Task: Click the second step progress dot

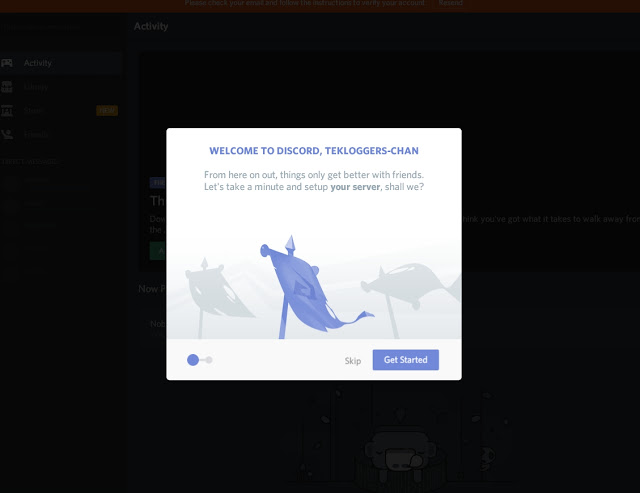Action: coord(209,360)
